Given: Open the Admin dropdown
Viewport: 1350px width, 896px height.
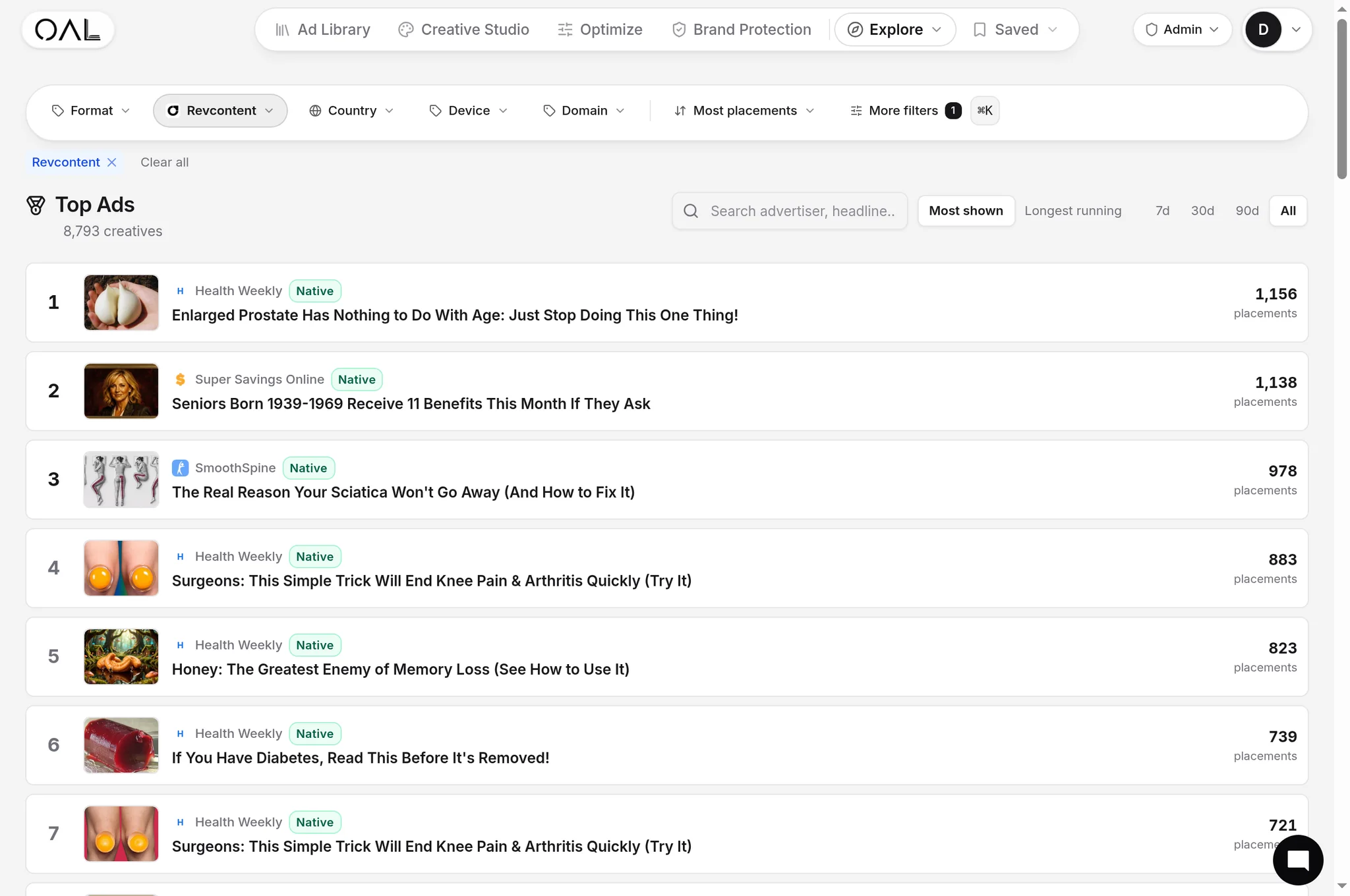Looking at the screenshot, I should tap(1182, 30).
